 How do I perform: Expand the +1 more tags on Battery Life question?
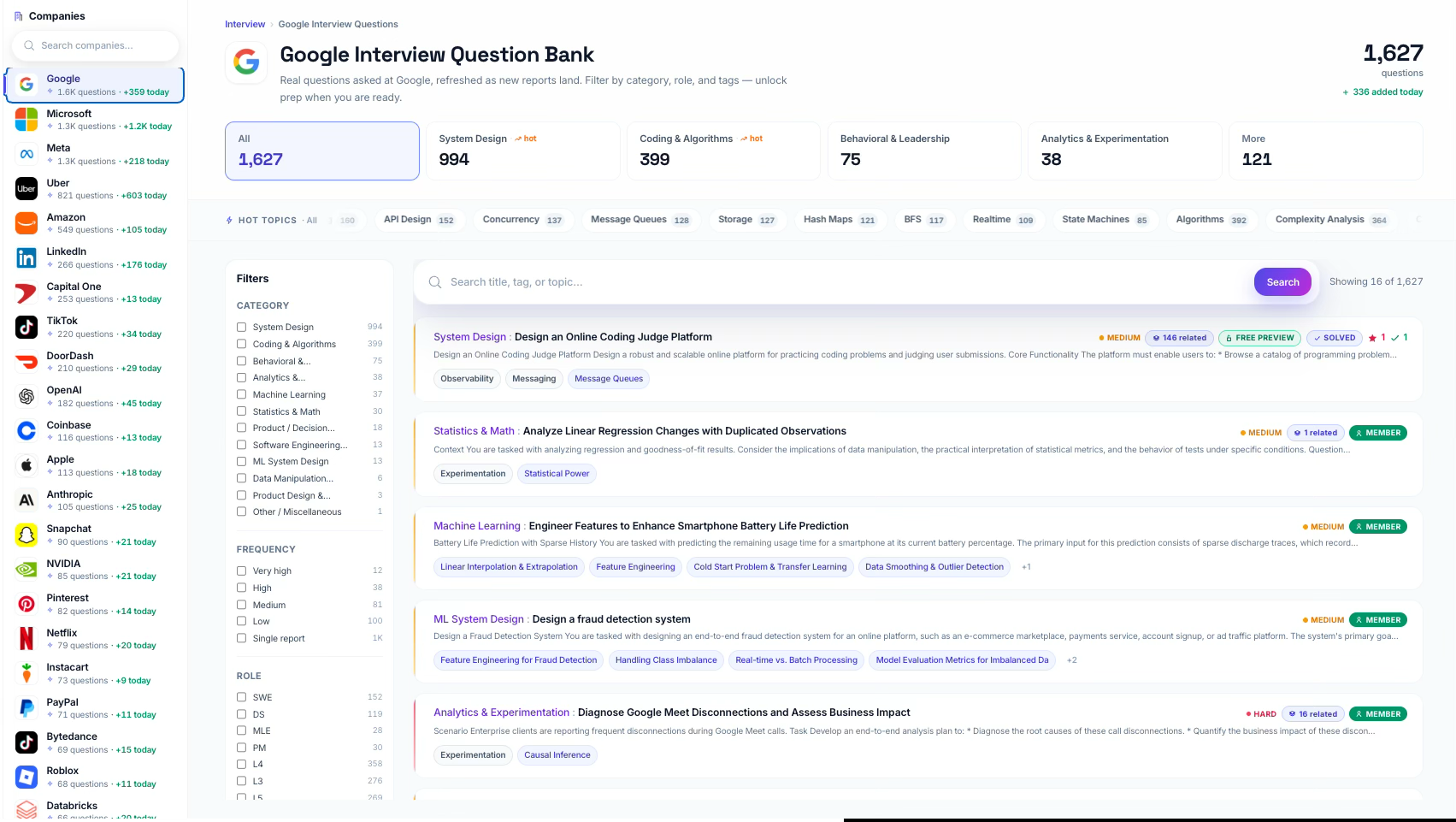[1026, 567]
